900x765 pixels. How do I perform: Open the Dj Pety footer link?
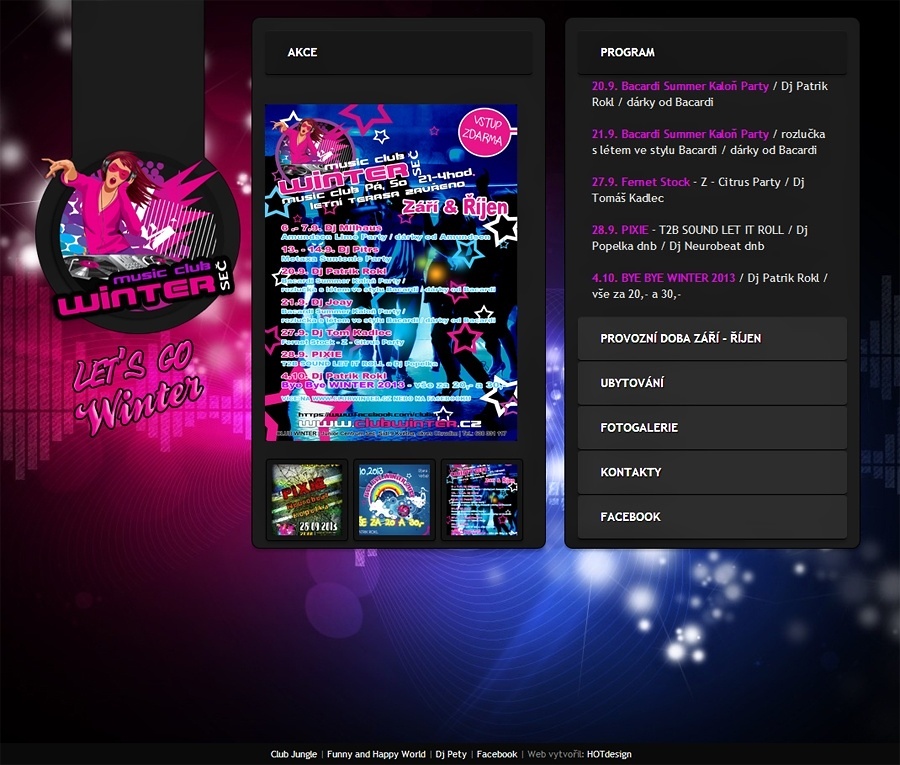[x=451, y=754]
